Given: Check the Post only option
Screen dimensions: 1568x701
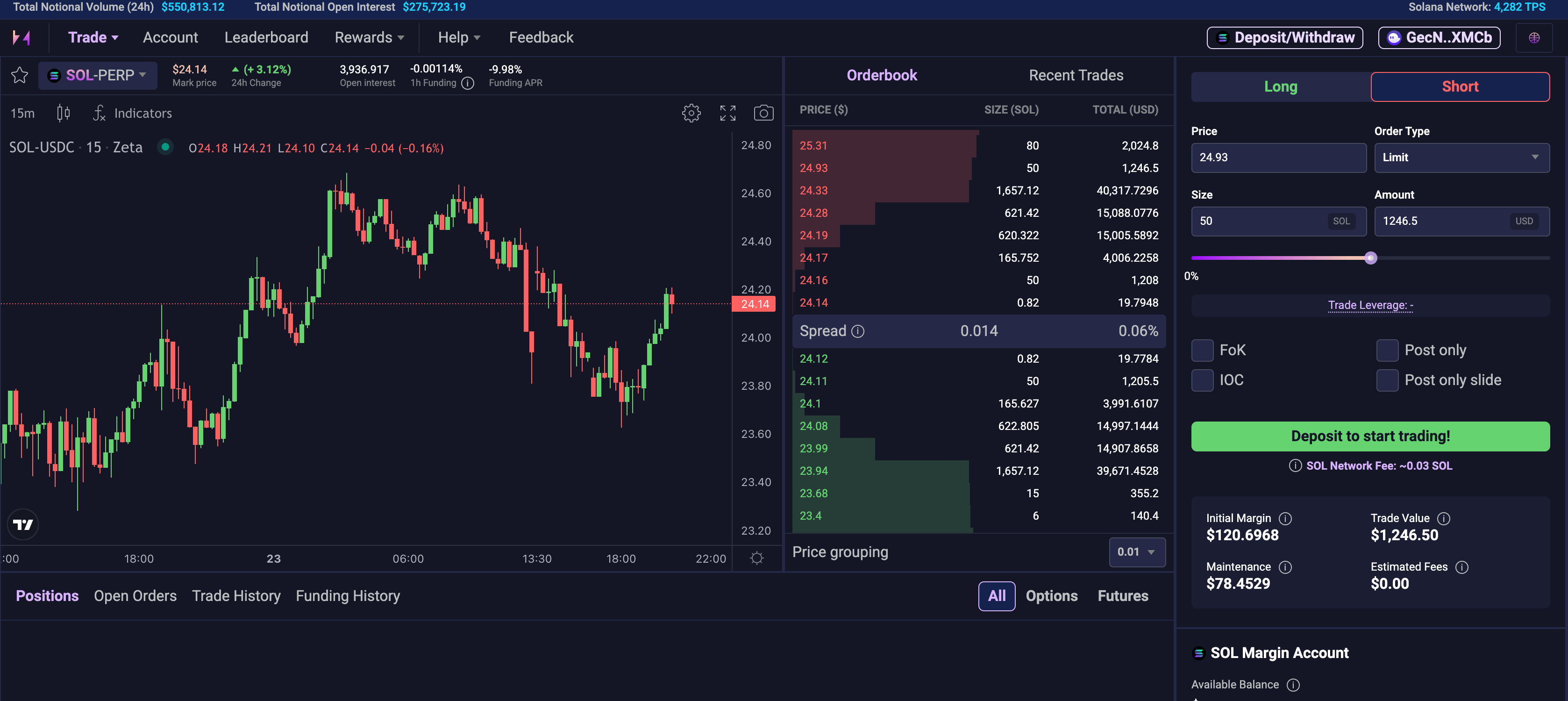Looking at the screenshot, I should [x=1388, y=350].
